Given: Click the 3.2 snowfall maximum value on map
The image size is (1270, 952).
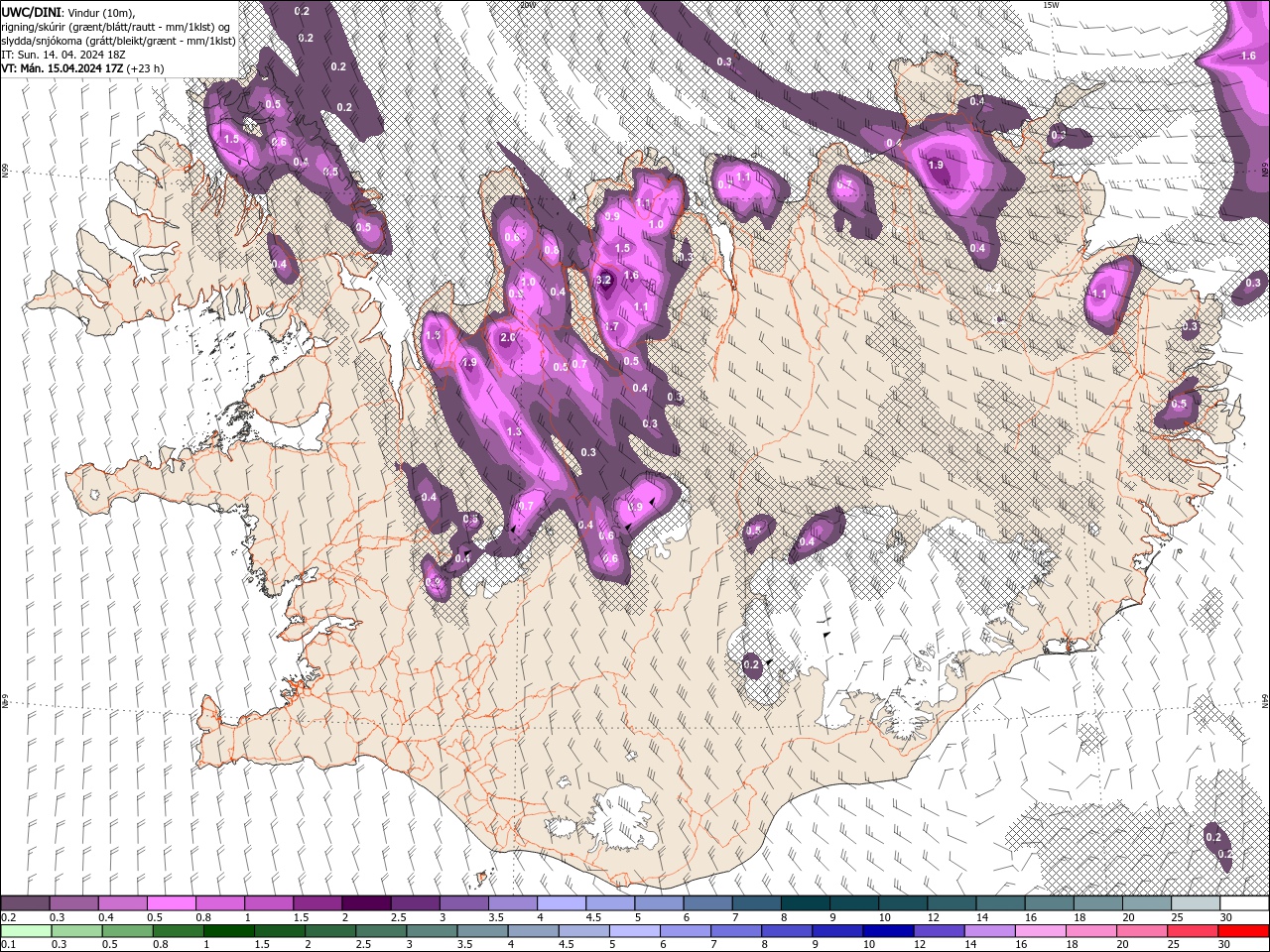Looking at the screenshot, I should pos(603,281).
